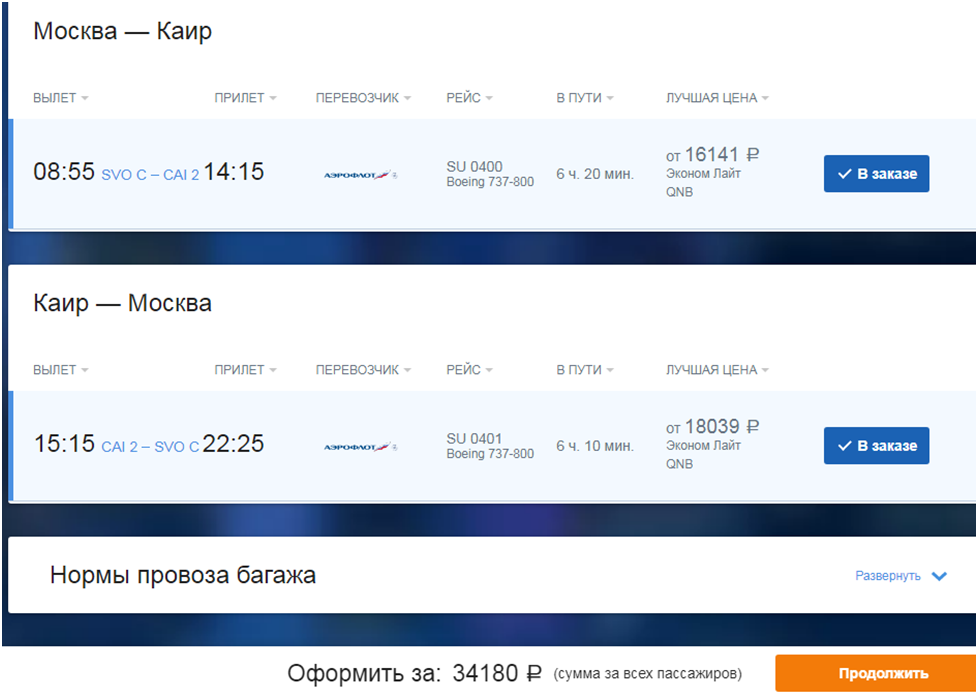
Task: Expand Нормы провоза багажа via Развернуть
Action: 888,576
